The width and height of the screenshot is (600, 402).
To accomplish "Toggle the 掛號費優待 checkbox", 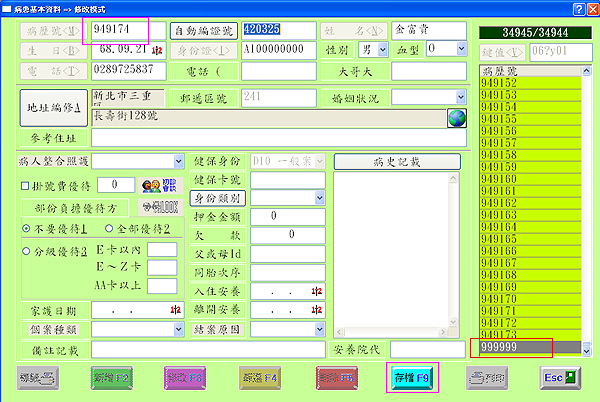I will tap(25, 185).
